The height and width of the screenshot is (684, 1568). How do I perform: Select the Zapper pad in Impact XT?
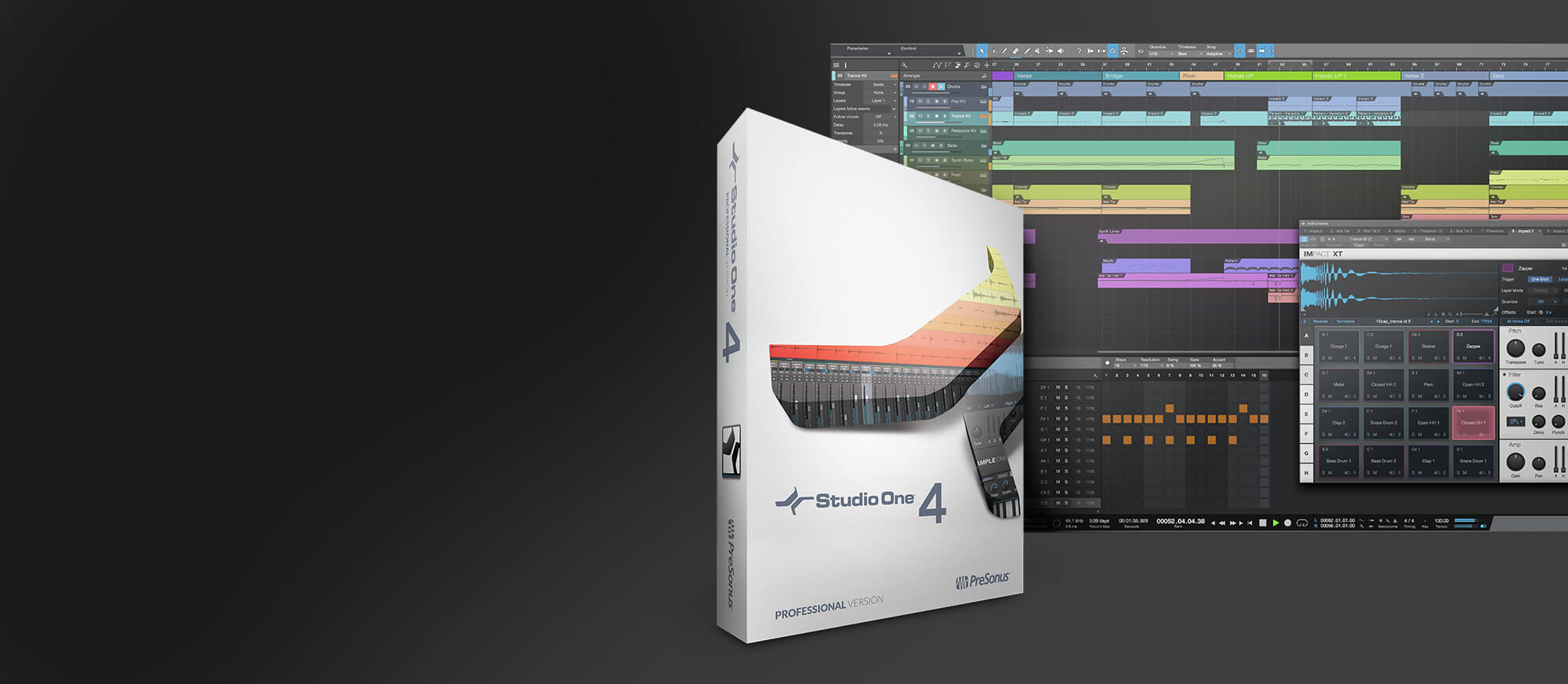[1474, 346]
